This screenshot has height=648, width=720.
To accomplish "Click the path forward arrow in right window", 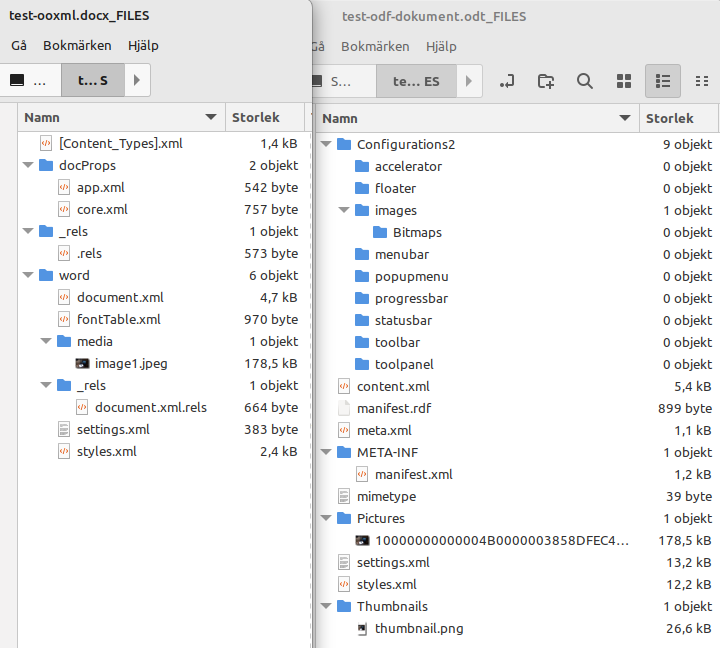I will pyautogui.click(x=469, y=81).
